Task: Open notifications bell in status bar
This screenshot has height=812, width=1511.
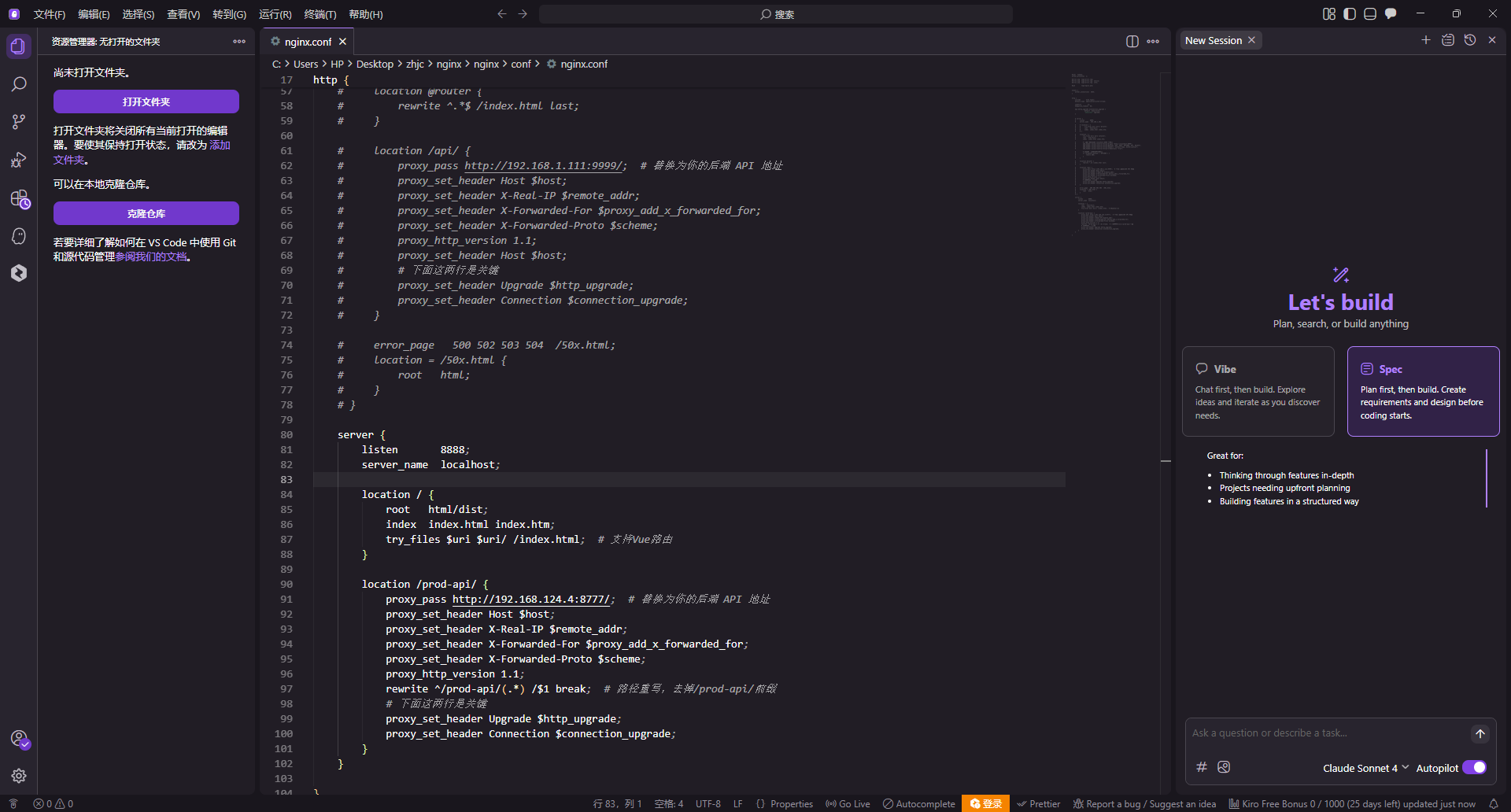Action: click(1493, 804)
